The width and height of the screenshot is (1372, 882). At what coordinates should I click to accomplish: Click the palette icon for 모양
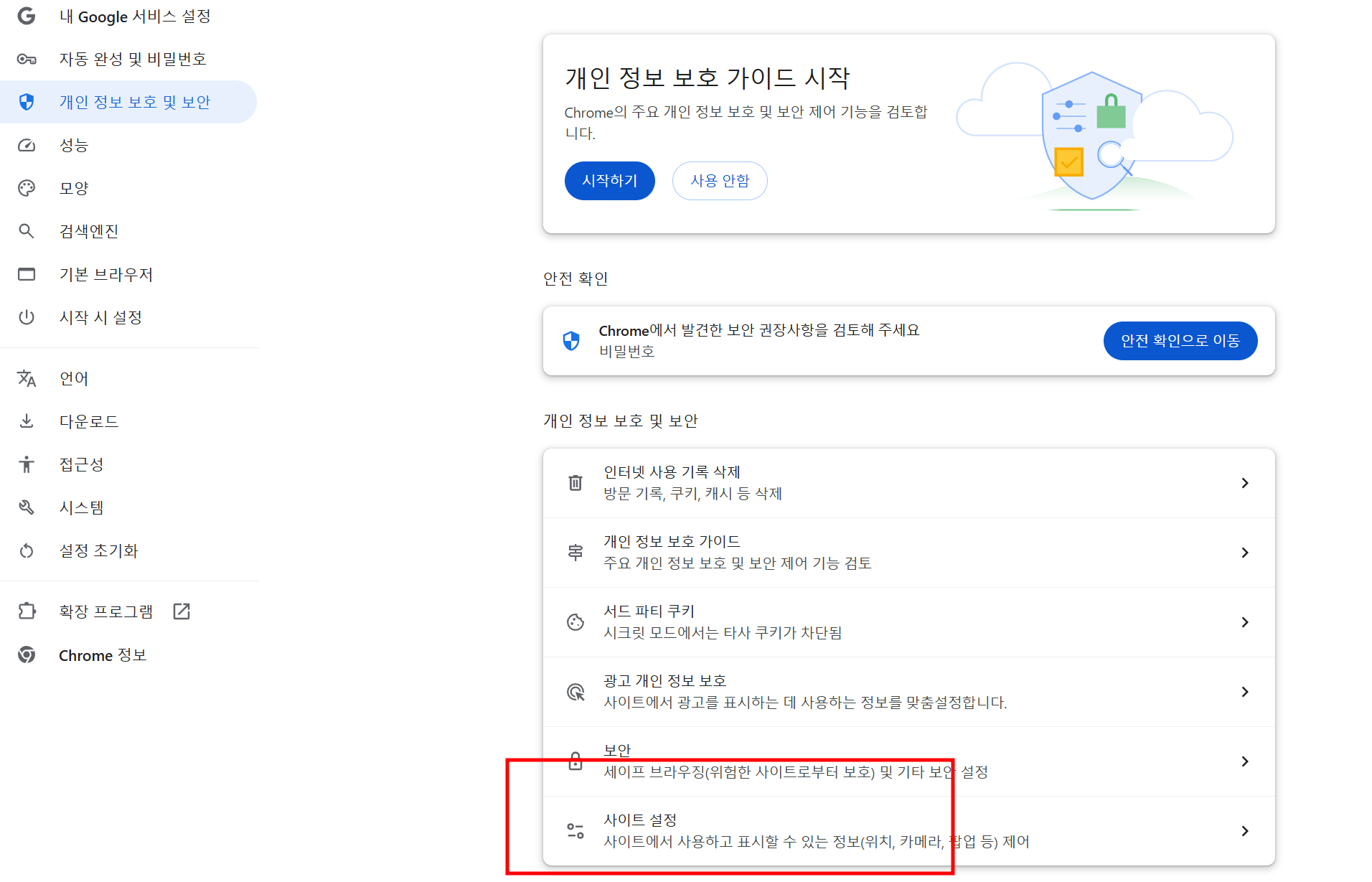27,188
